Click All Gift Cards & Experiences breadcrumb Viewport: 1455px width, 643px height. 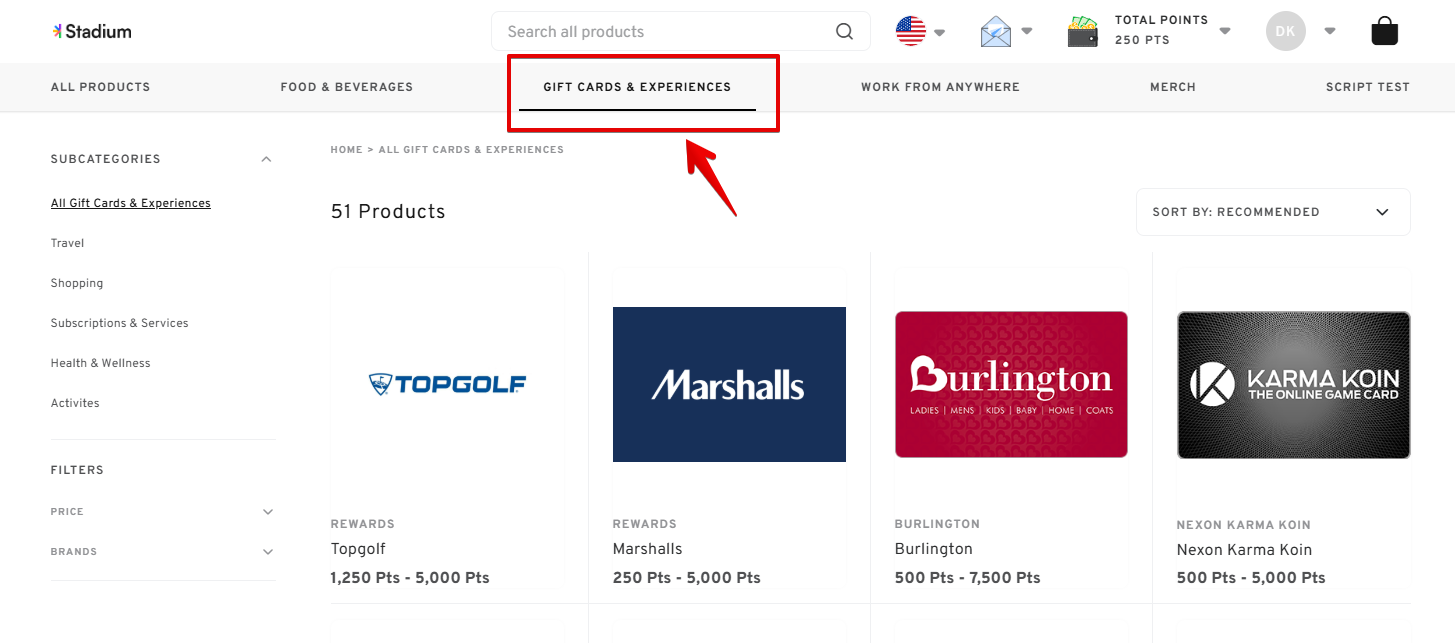coord(471,150)
